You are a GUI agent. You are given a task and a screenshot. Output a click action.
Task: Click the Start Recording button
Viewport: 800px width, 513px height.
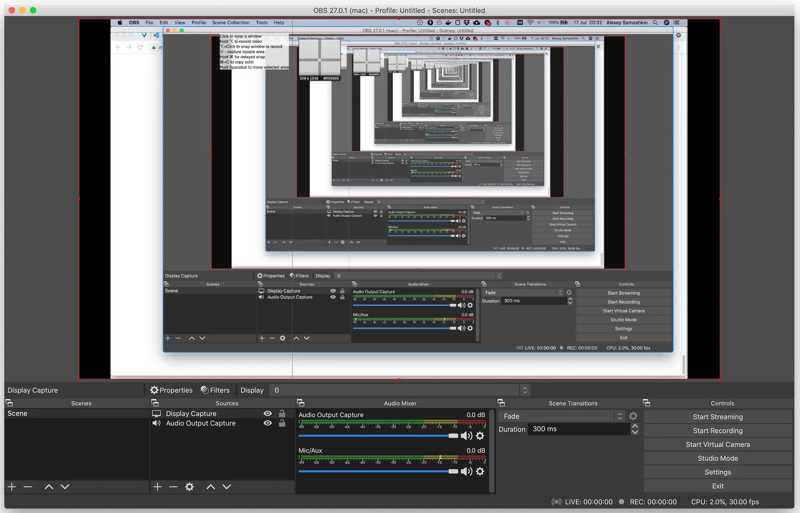click(717, 431)
